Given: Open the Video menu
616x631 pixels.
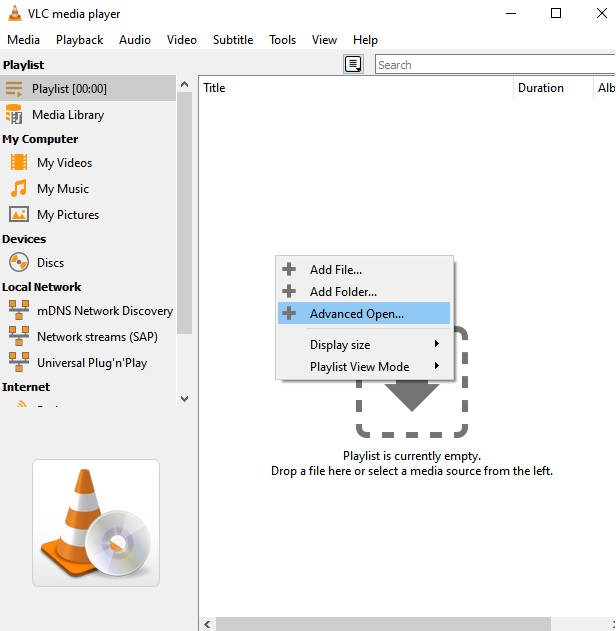Looking at the screenshot, I should tap(181, 40).
